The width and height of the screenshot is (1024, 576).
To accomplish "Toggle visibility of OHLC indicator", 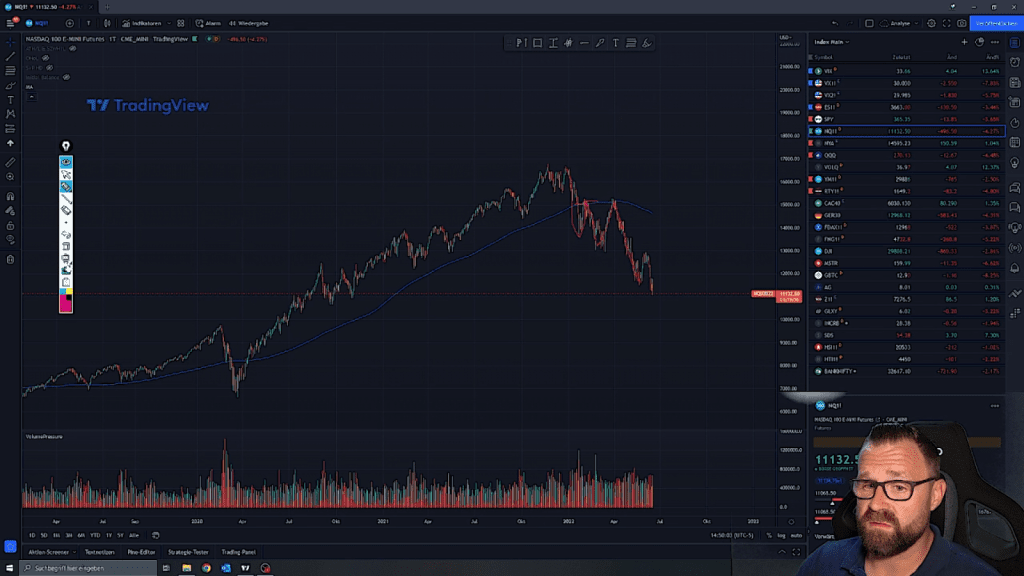I will click(46, 58).
